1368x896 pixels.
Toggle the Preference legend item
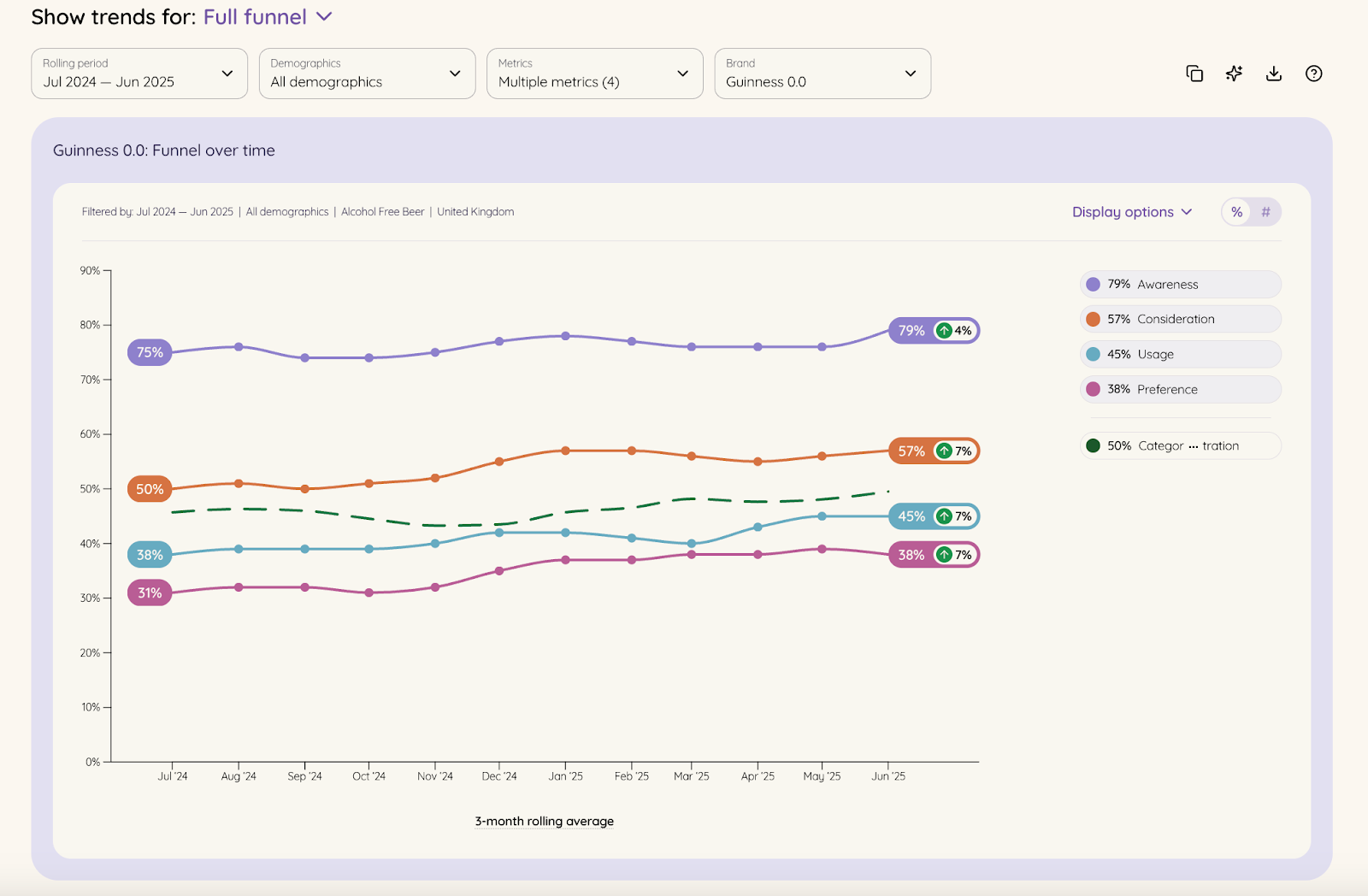click(1181, 389)
